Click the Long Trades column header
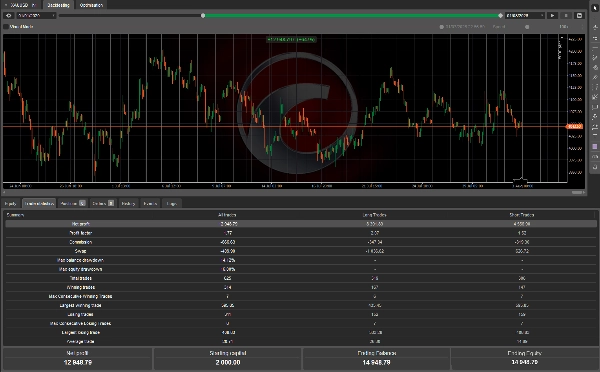The width and height of the screenshot is (600, 372). [374, 215]
